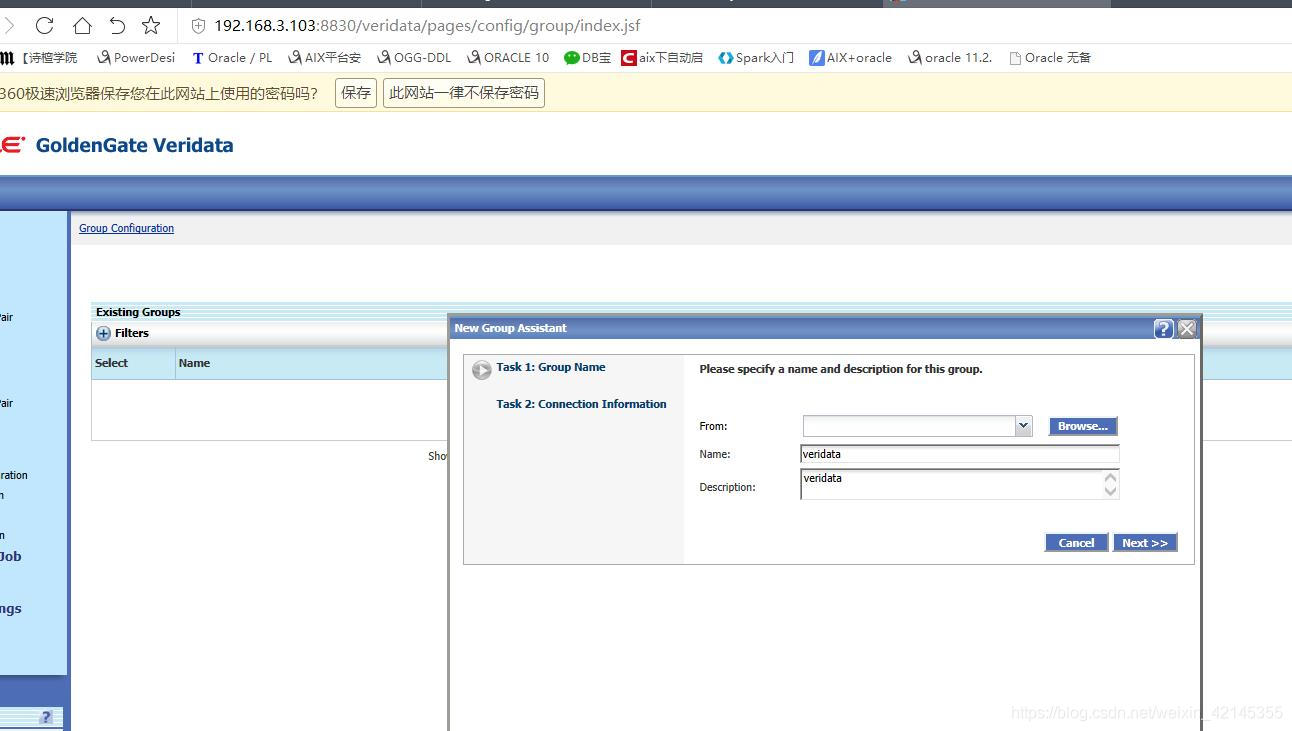Open the AIX+oracle bookmark
The height and width of the screenshot is (731, 1292).
(850, 58)
